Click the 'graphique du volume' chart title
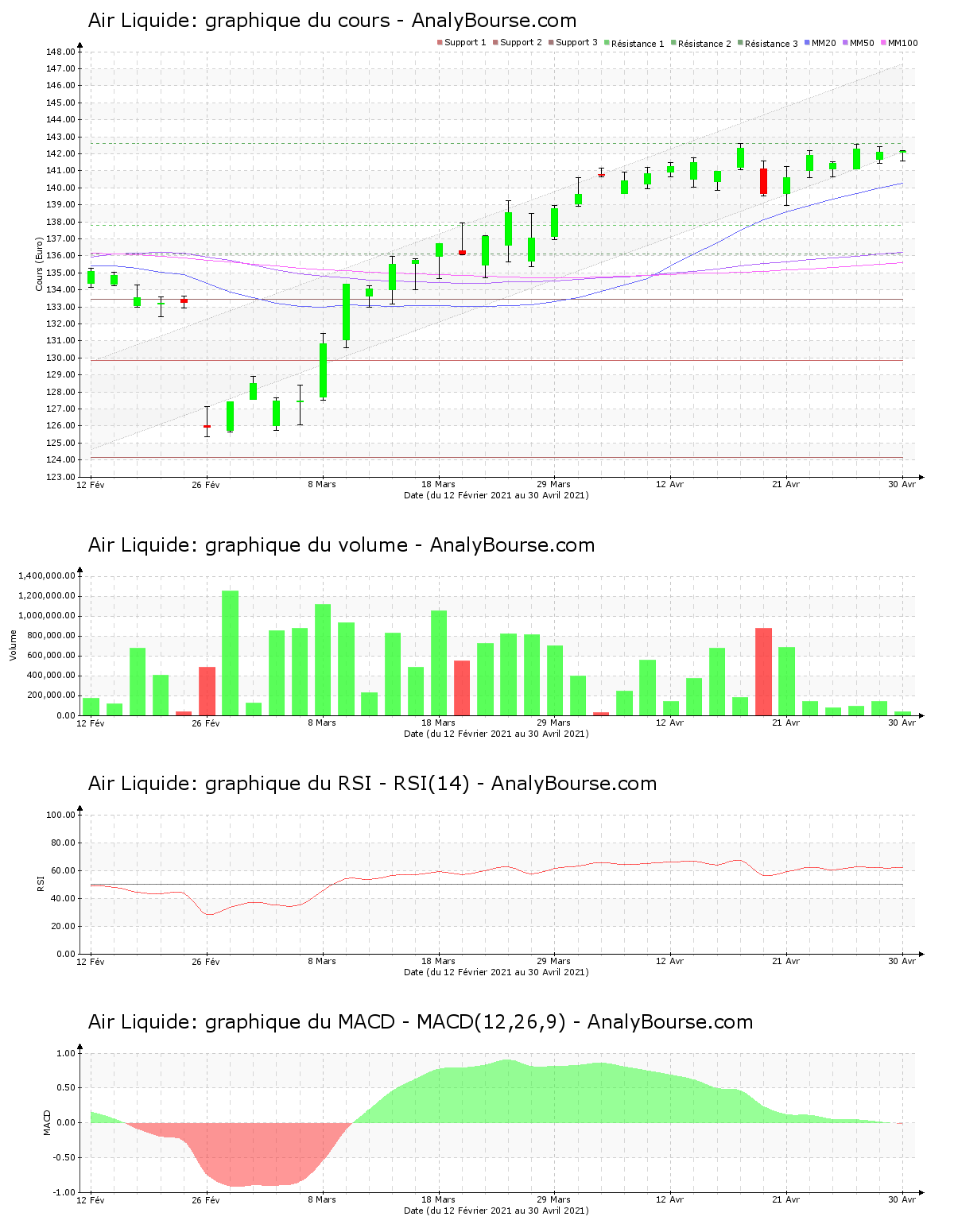 coord(341,545)
